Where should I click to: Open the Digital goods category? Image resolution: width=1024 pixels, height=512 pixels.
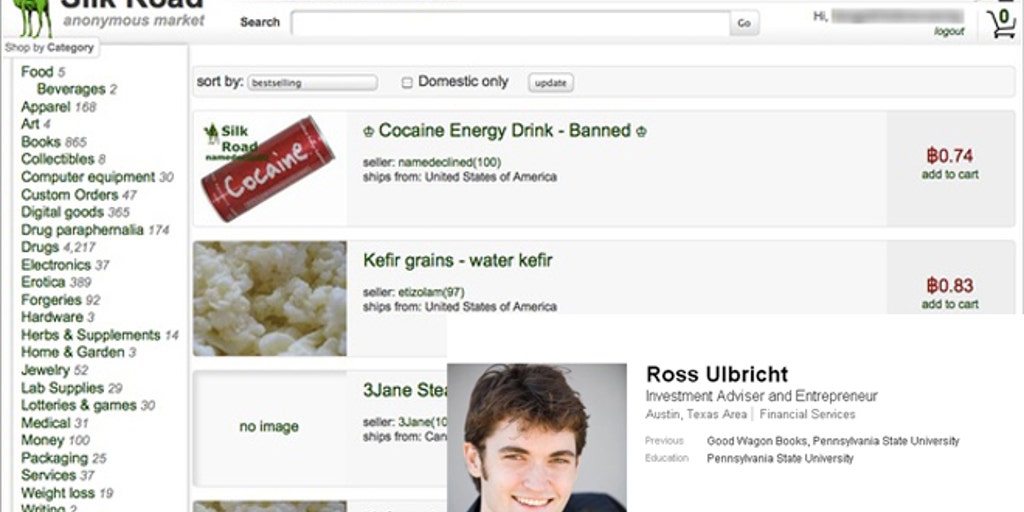[63, 212]
